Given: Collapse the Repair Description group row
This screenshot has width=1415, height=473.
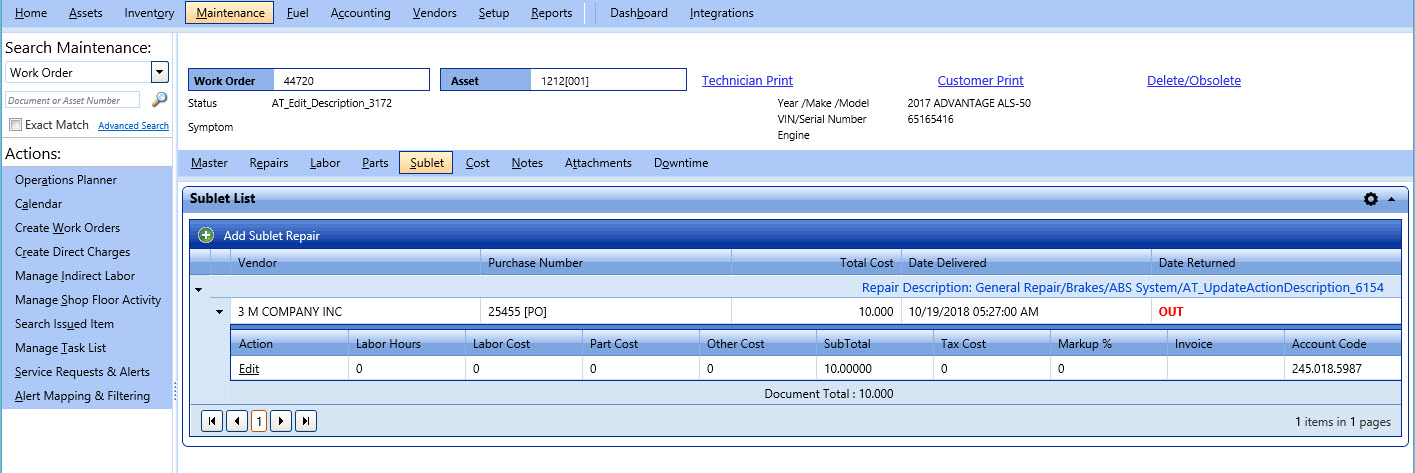Looking at the screenshot, I should tap(198, 289).
